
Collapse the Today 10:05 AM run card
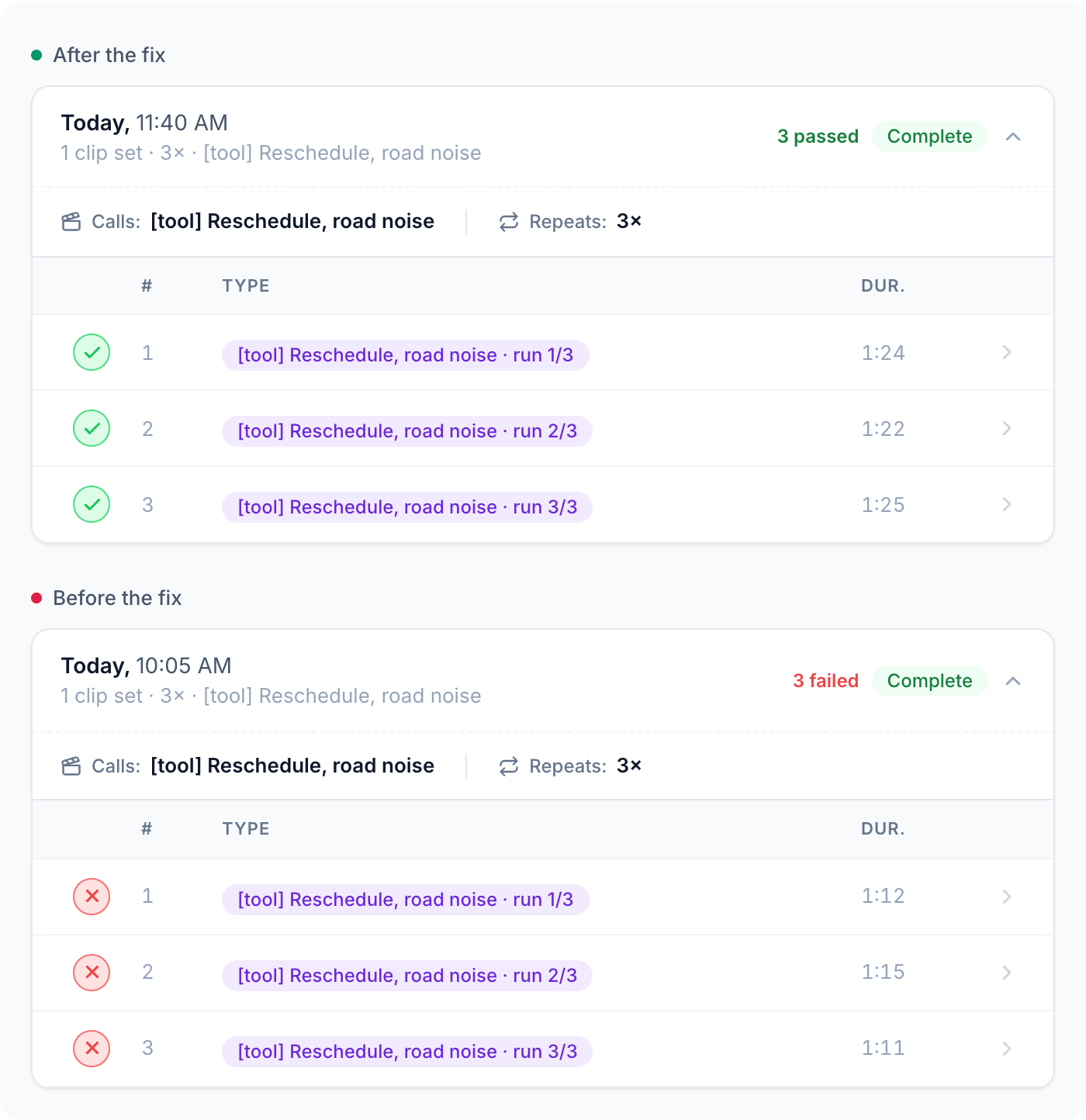coord(1013,681)
